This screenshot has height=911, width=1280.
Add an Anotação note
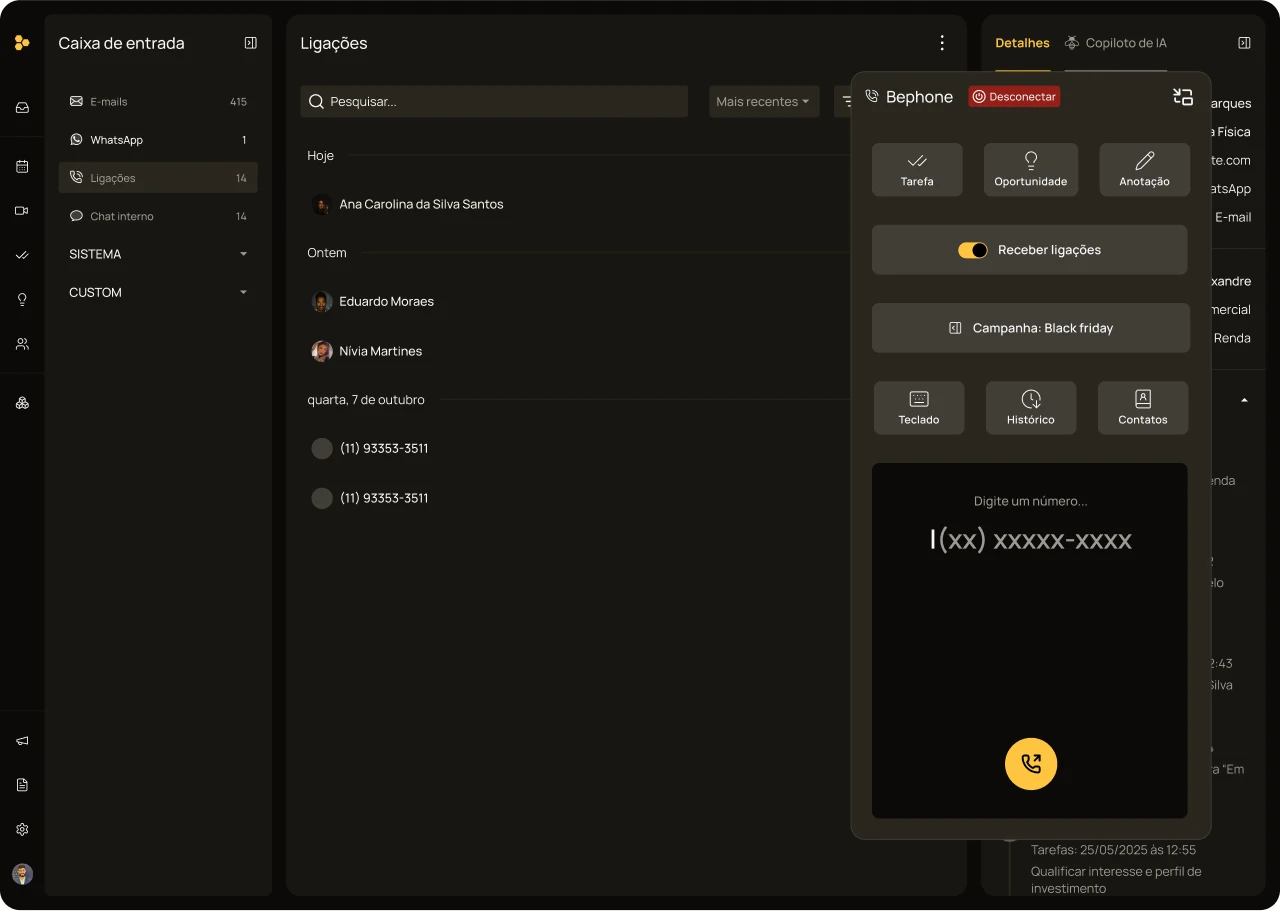pos(1144,170)
